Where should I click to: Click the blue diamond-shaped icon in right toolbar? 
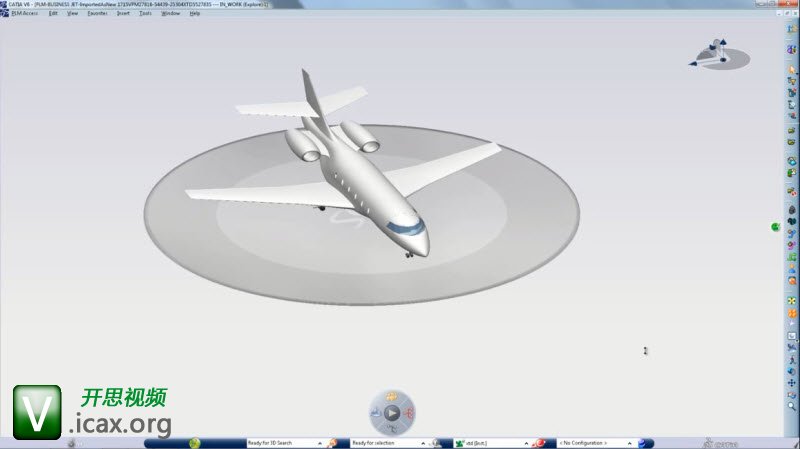click(792, 161)
